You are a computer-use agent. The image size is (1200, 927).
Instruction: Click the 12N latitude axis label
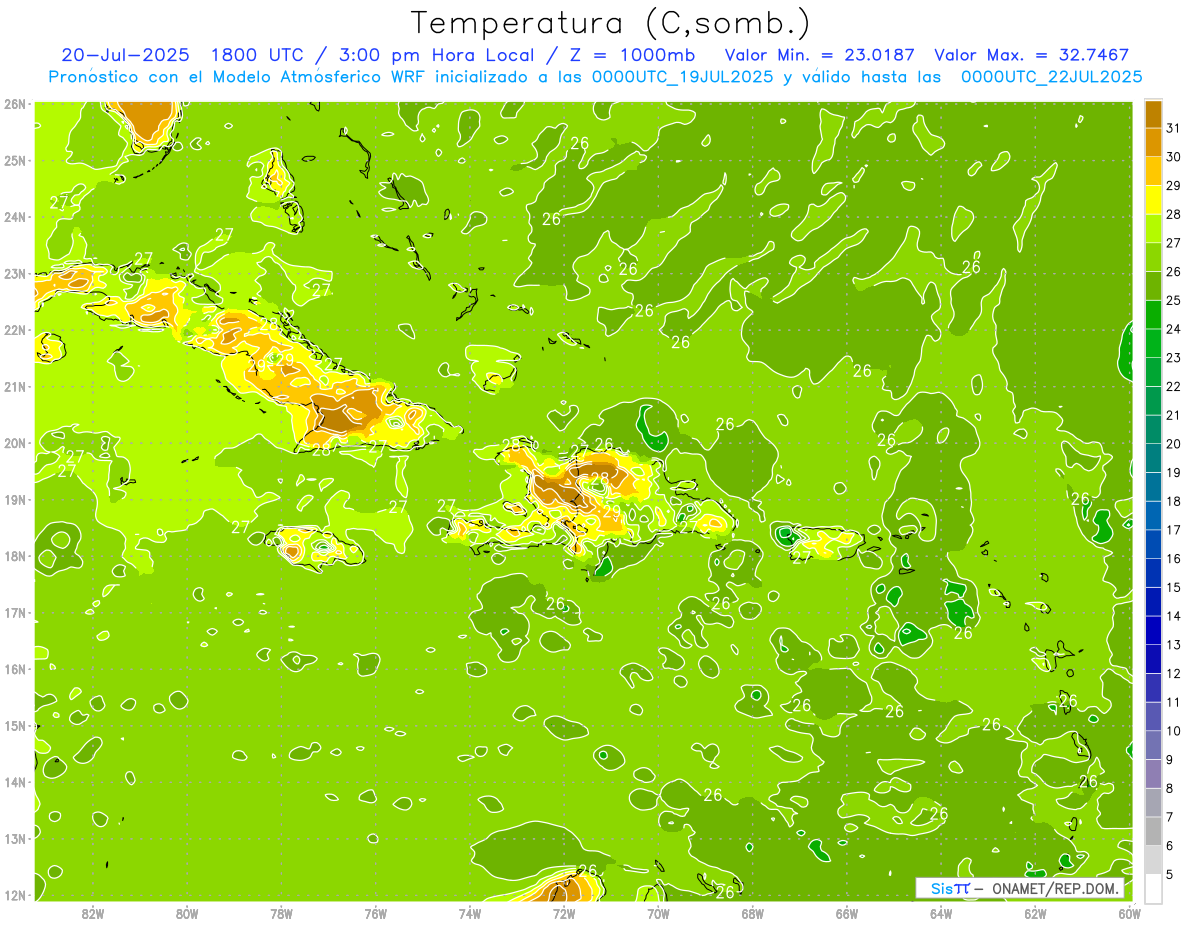pos(14,895)
